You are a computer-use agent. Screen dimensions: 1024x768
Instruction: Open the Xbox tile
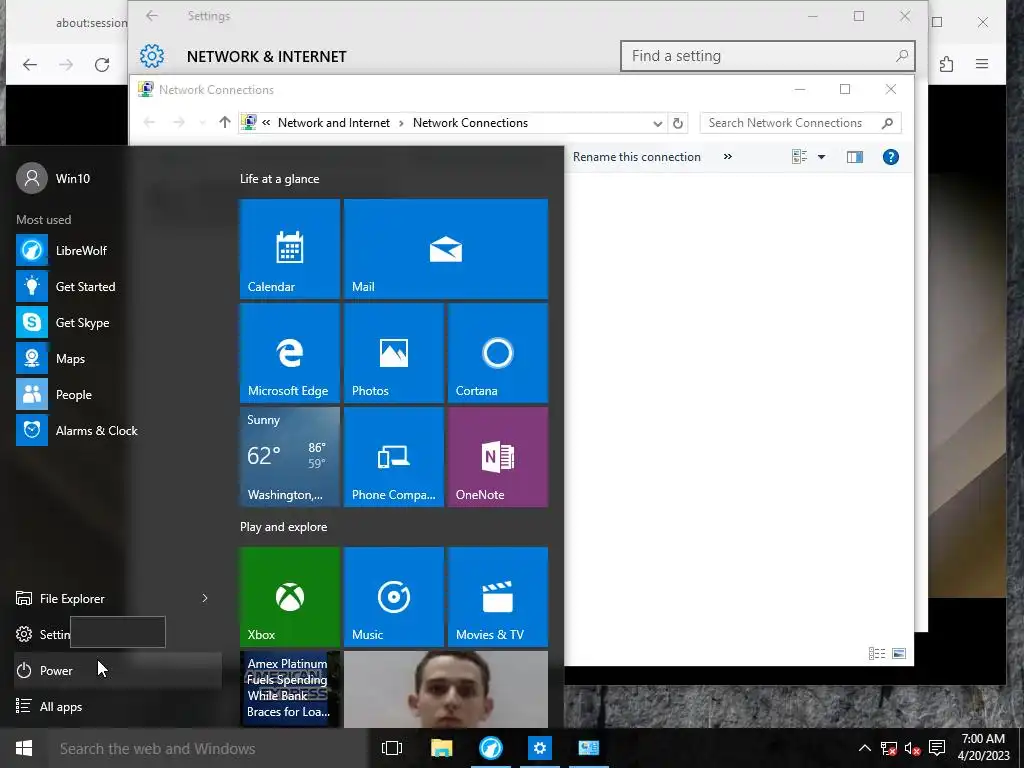tap(289, 596)
